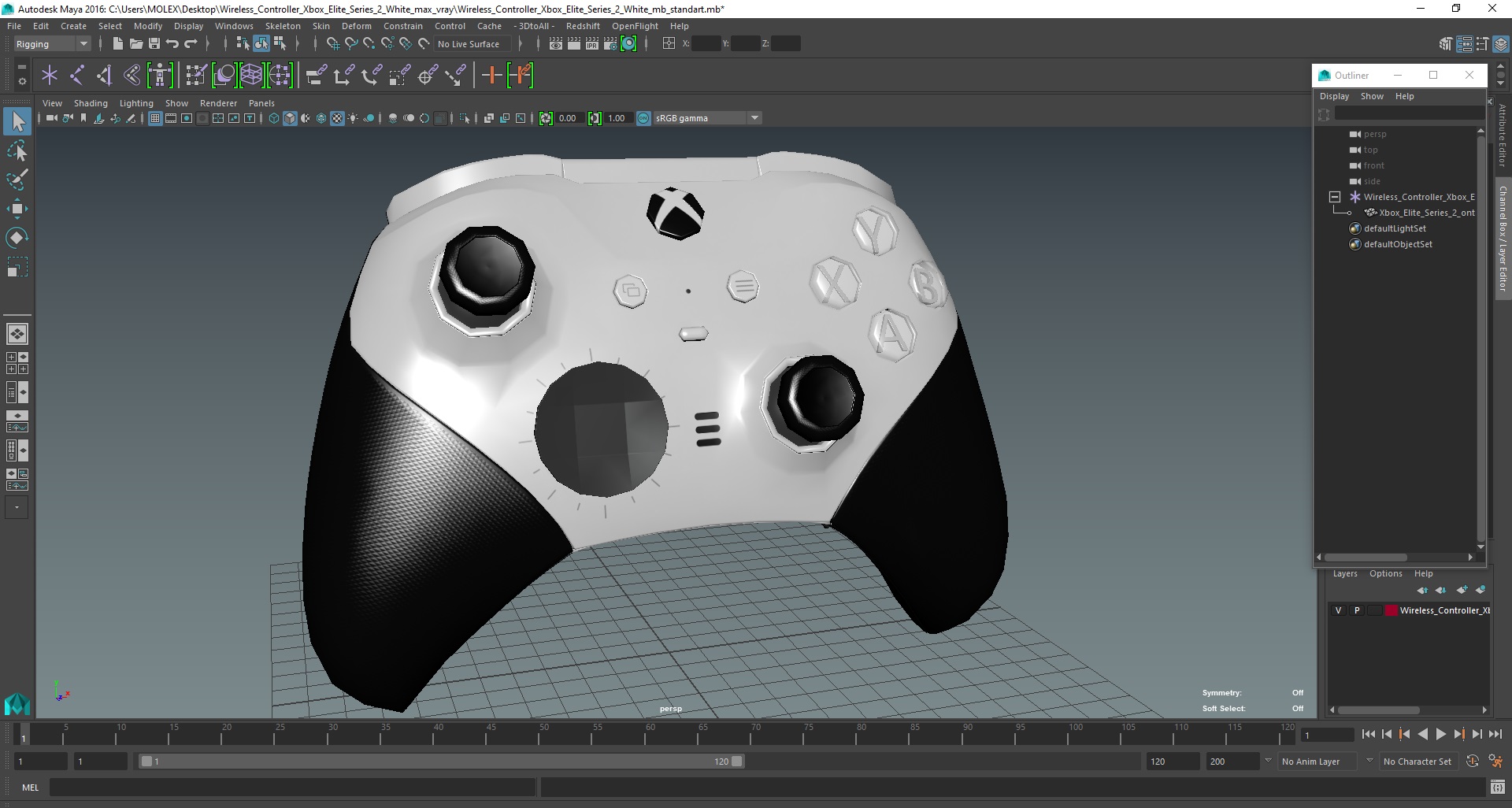Click the range slider bar handle

441,762
